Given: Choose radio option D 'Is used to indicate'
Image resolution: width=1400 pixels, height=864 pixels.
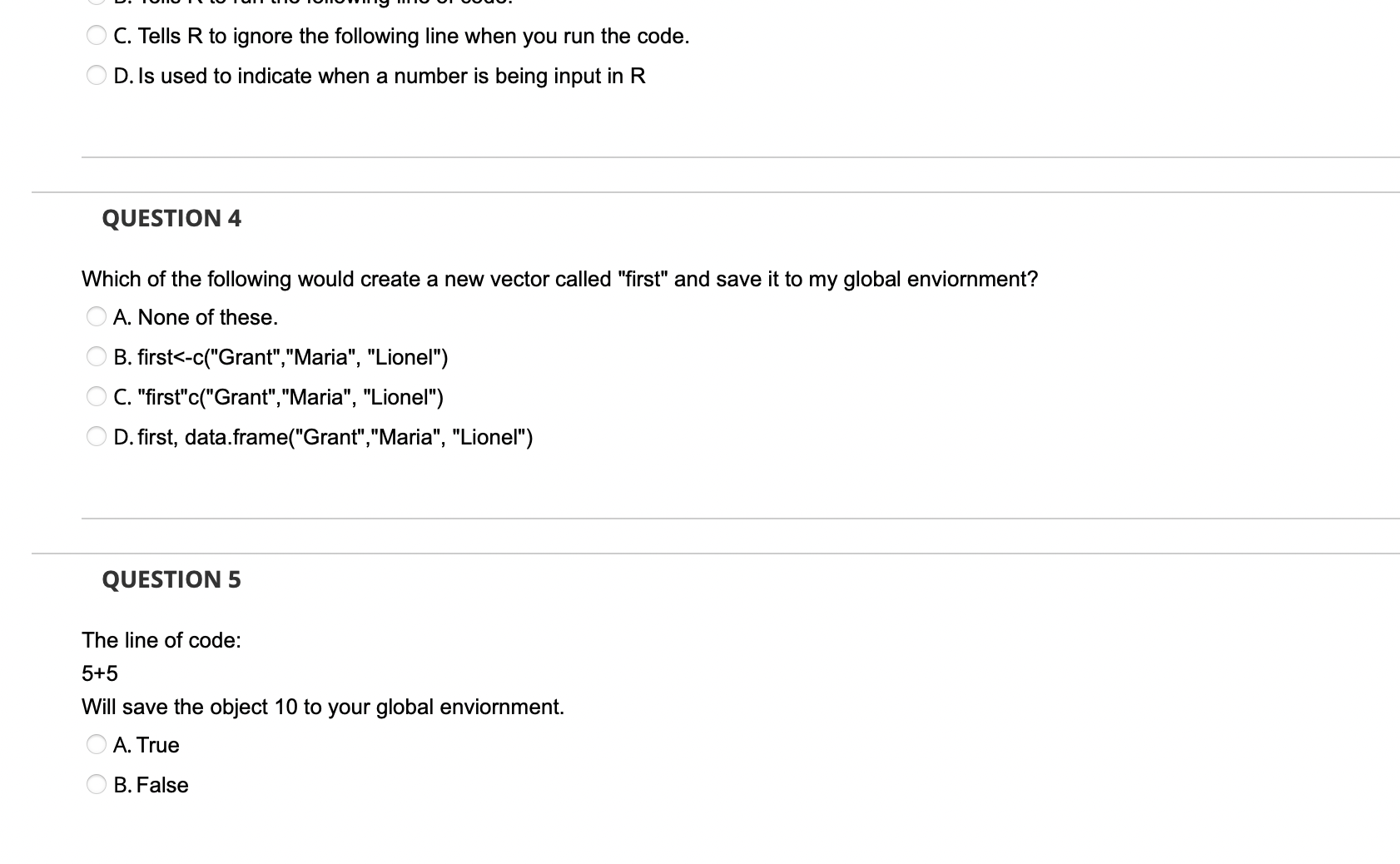Looking at the screenshot, I should click(x=97, y=76).
